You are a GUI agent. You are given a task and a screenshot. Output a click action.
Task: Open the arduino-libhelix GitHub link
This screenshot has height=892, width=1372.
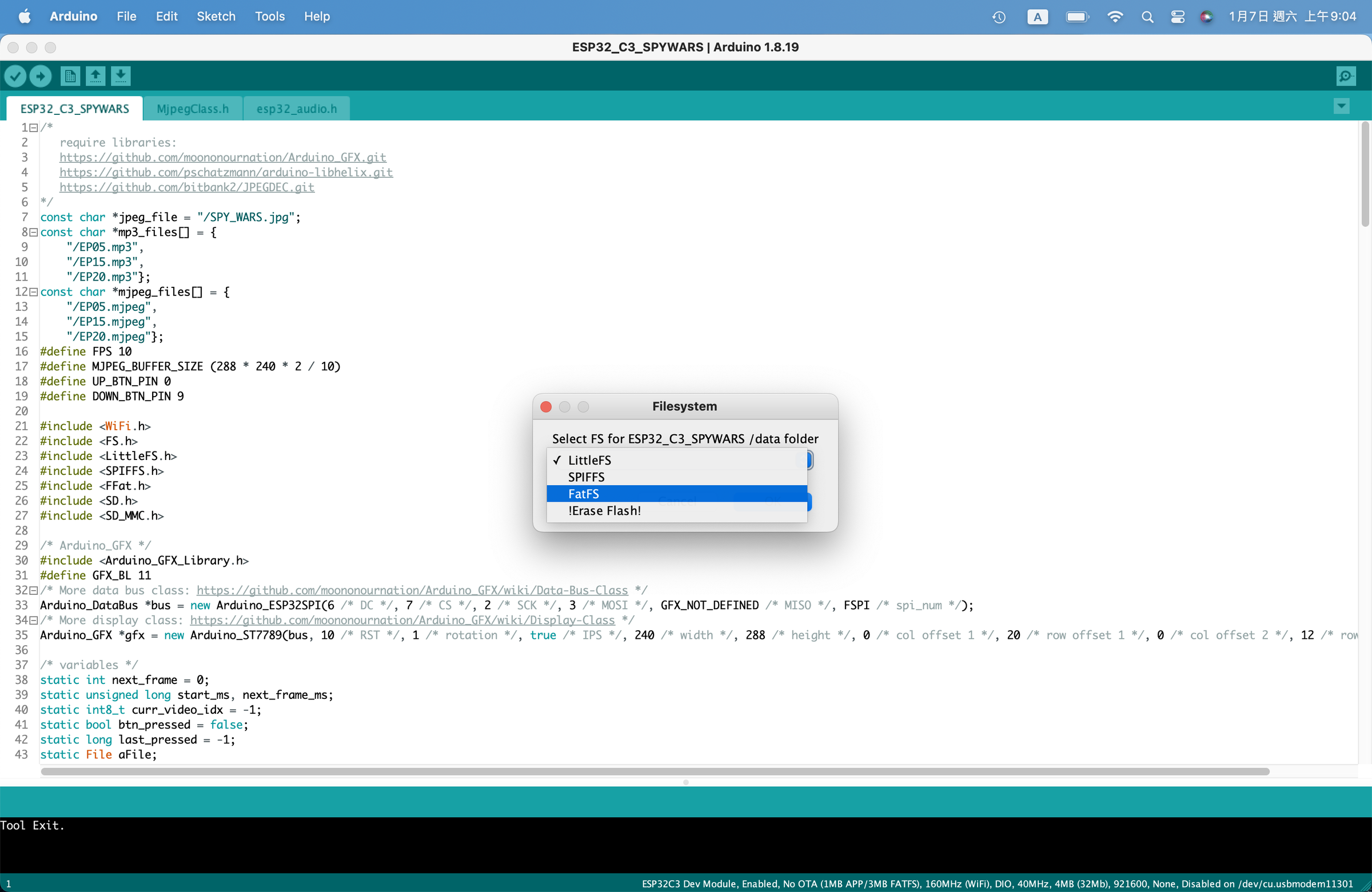tap(226, 173)
